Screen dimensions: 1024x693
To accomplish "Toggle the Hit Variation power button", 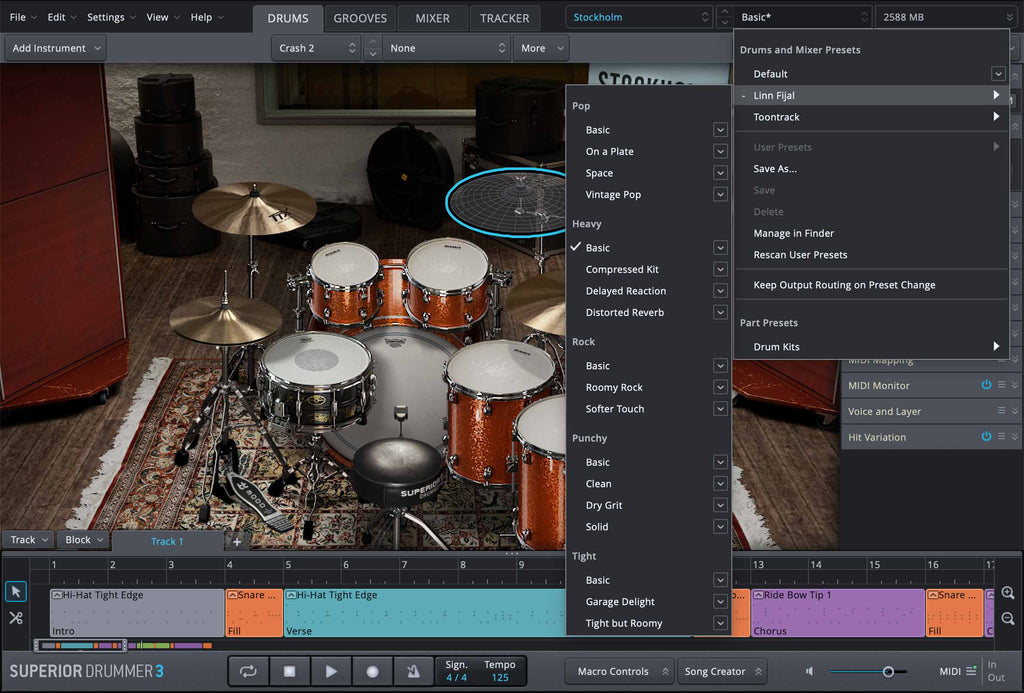I will tap(986, 436).
